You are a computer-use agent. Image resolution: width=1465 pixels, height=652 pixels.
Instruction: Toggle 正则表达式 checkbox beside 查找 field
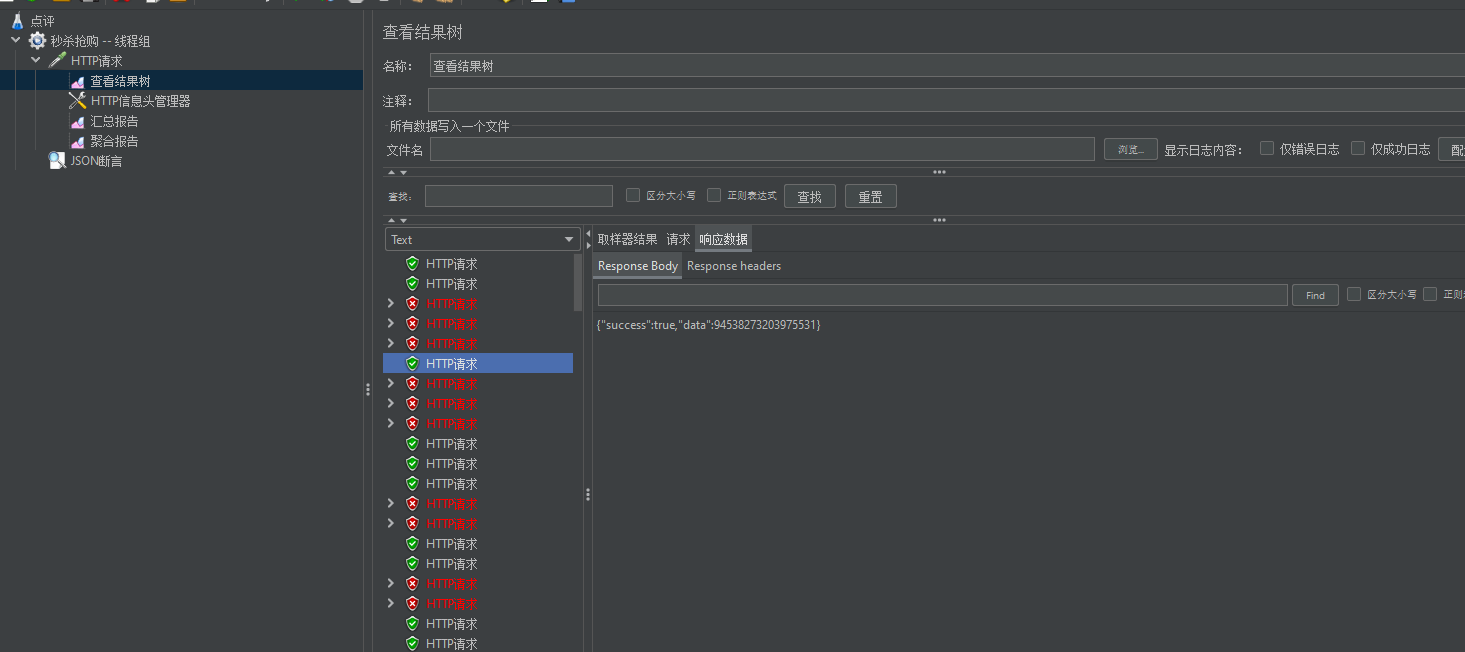(x=714, y=195)
